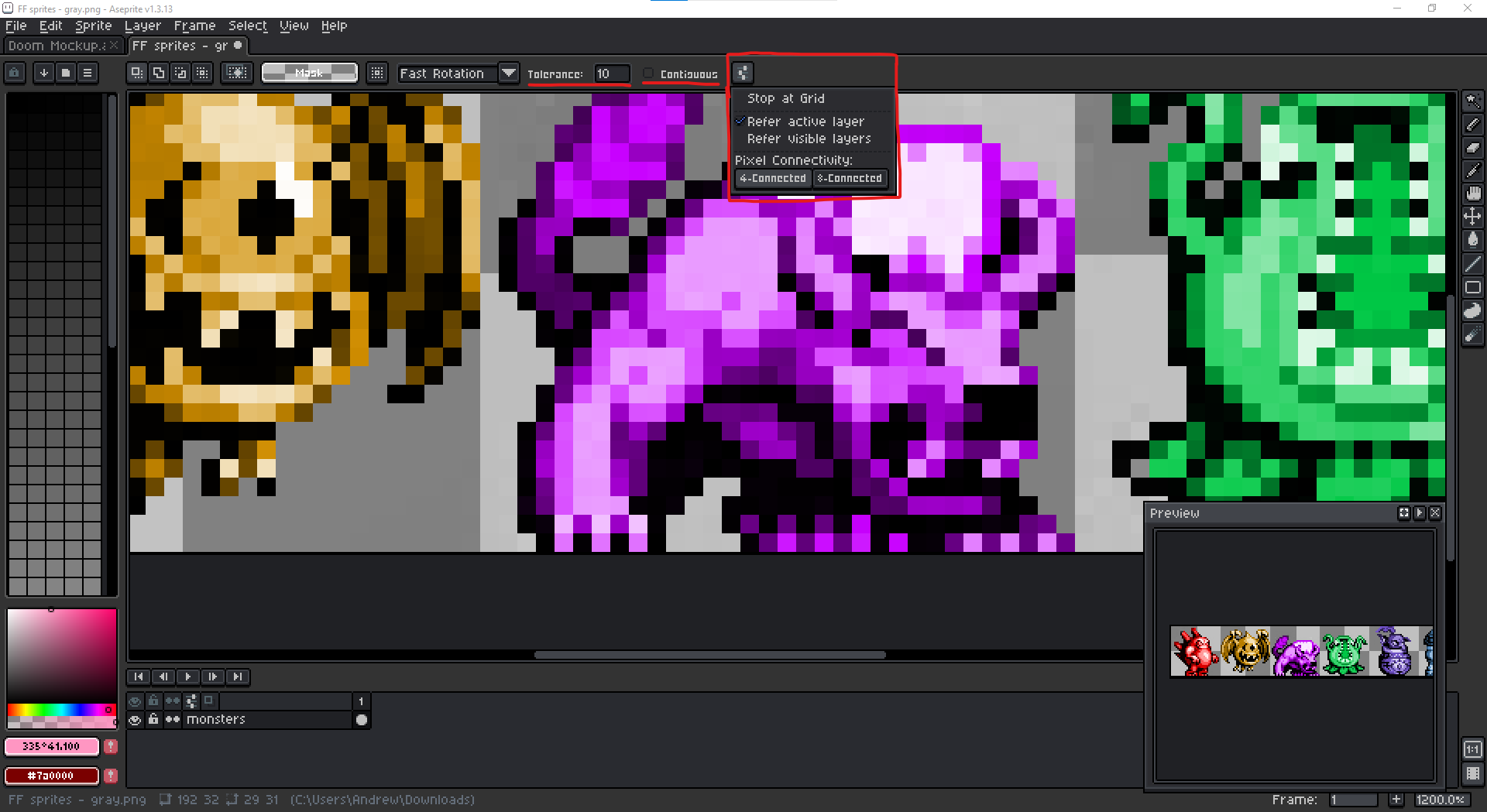Toggle the continuous header icon in timeline
Screen dimensions: 1487x812
click(x=172, y=701)
